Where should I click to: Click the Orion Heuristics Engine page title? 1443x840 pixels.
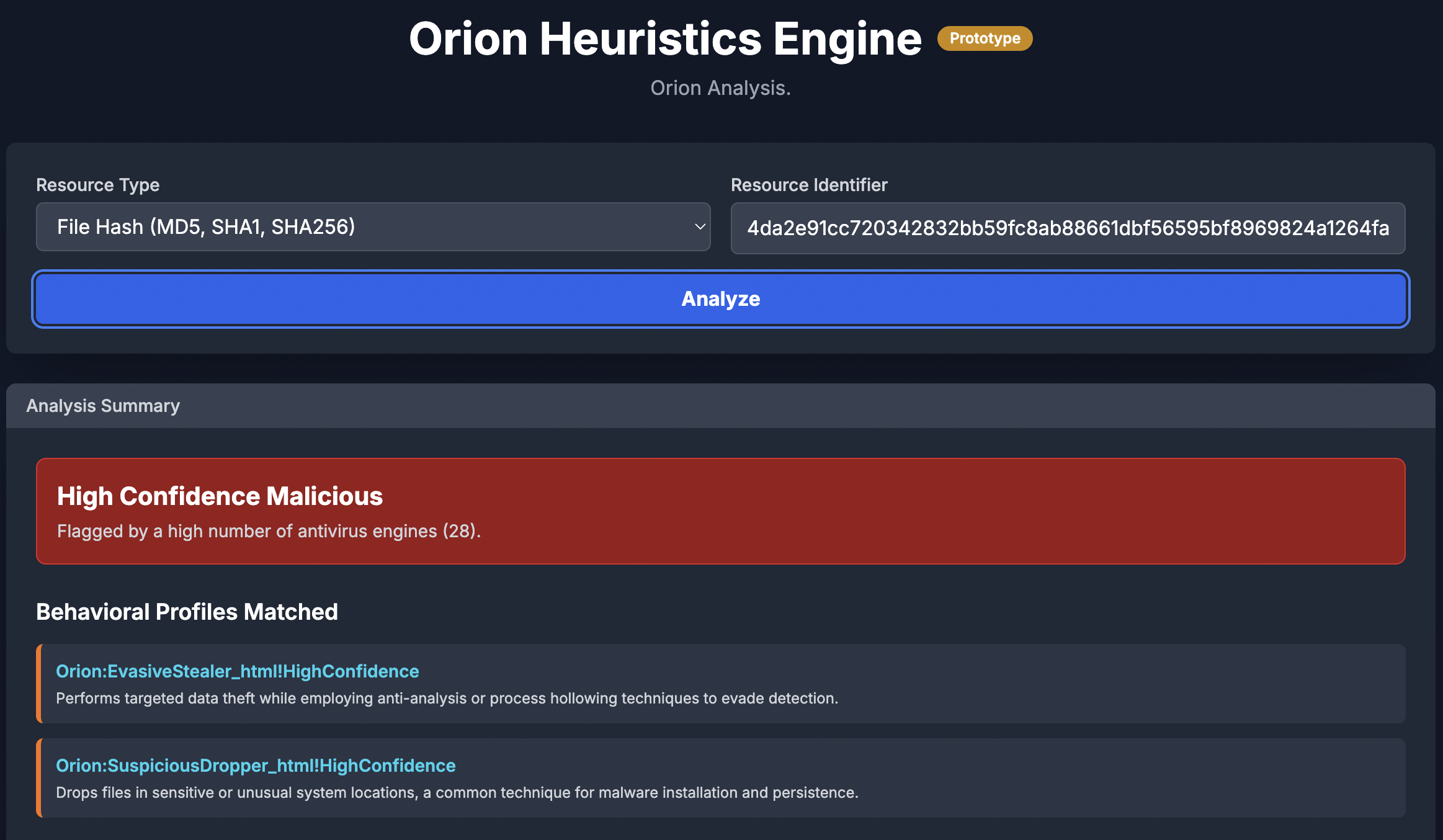tap(665, 38)
